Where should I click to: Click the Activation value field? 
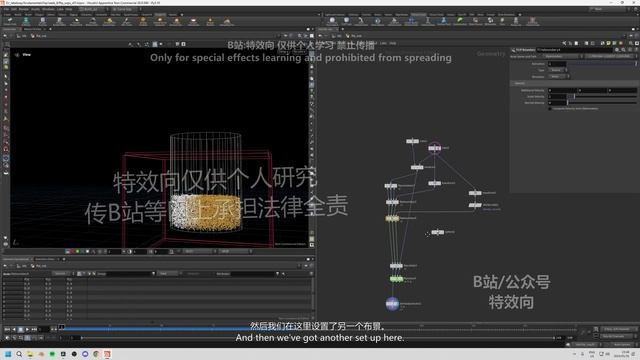coord(557,64)
